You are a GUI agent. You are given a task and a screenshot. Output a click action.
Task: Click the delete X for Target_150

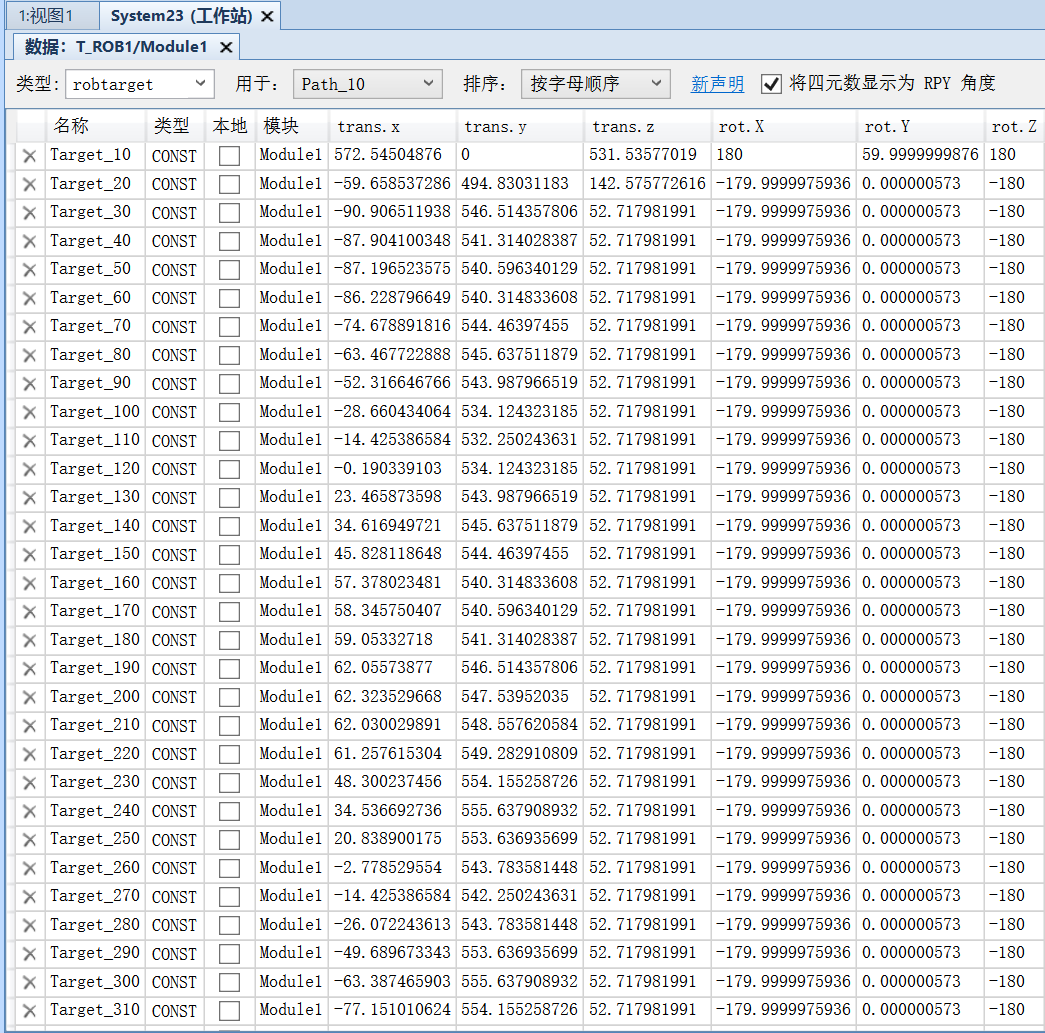pyautogui.click(x=29, y=555)
